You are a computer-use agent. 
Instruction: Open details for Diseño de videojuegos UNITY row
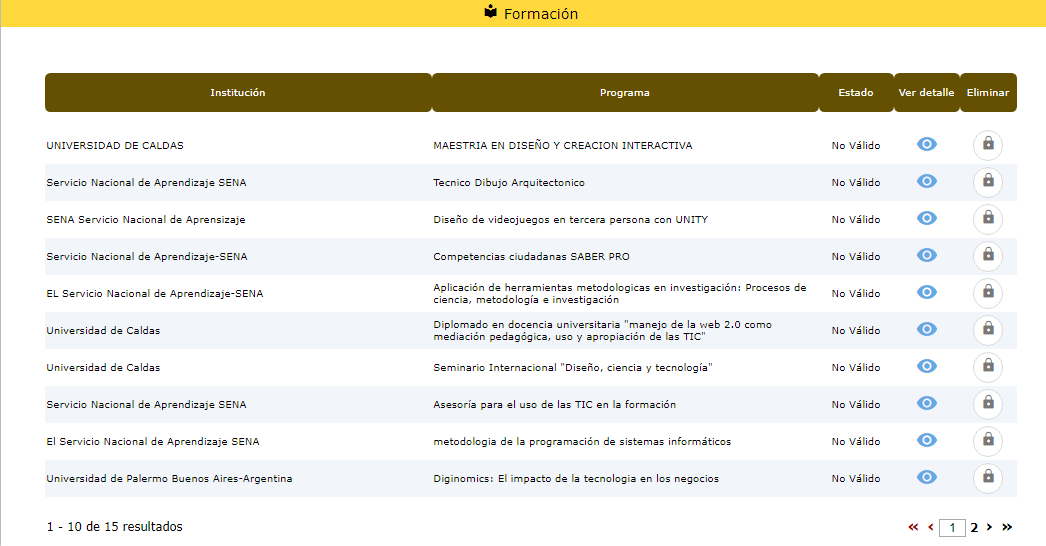[927, 219]
